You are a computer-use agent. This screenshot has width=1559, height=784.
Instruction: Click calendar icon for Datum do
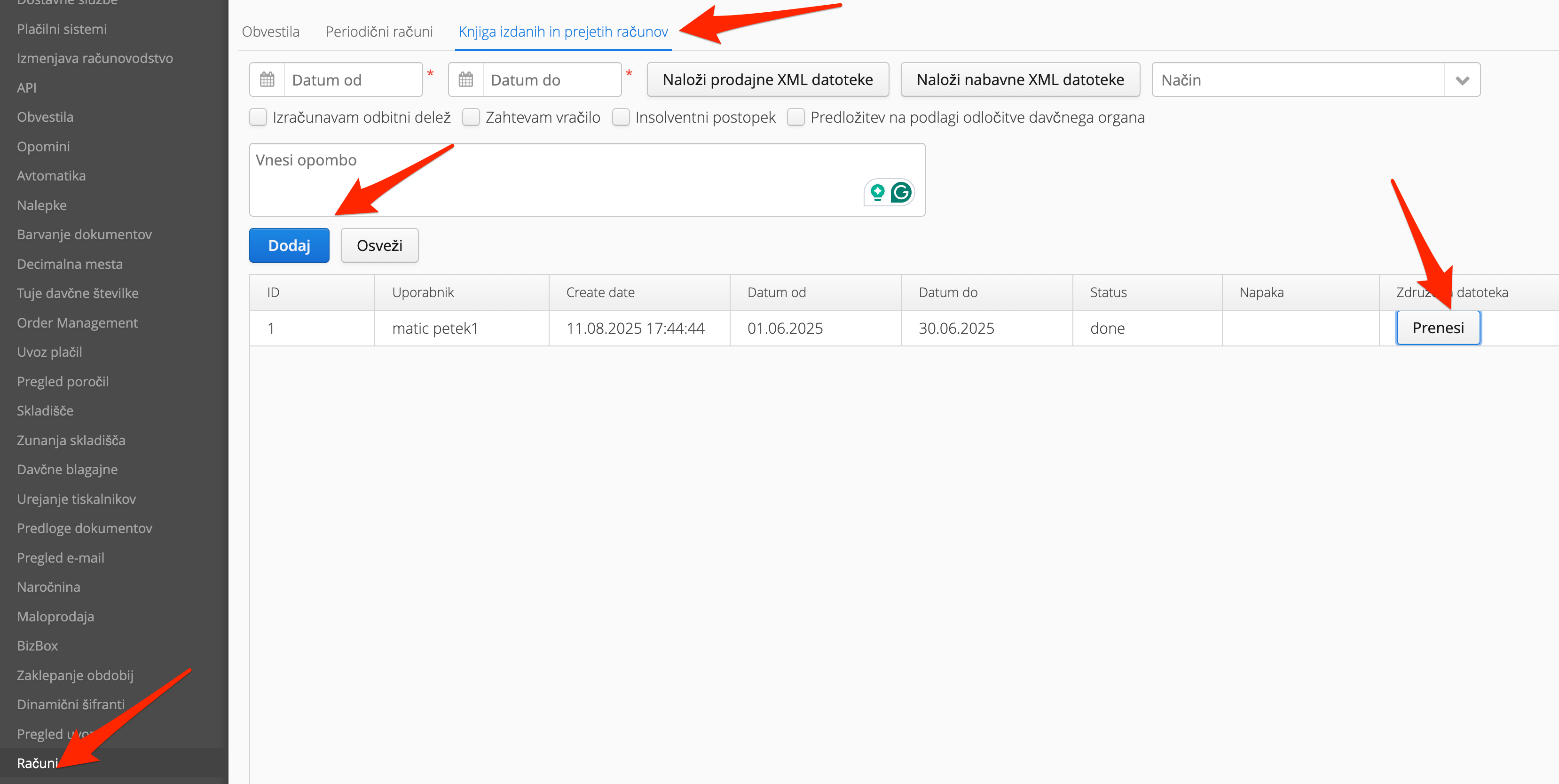[x=465, y=79]
